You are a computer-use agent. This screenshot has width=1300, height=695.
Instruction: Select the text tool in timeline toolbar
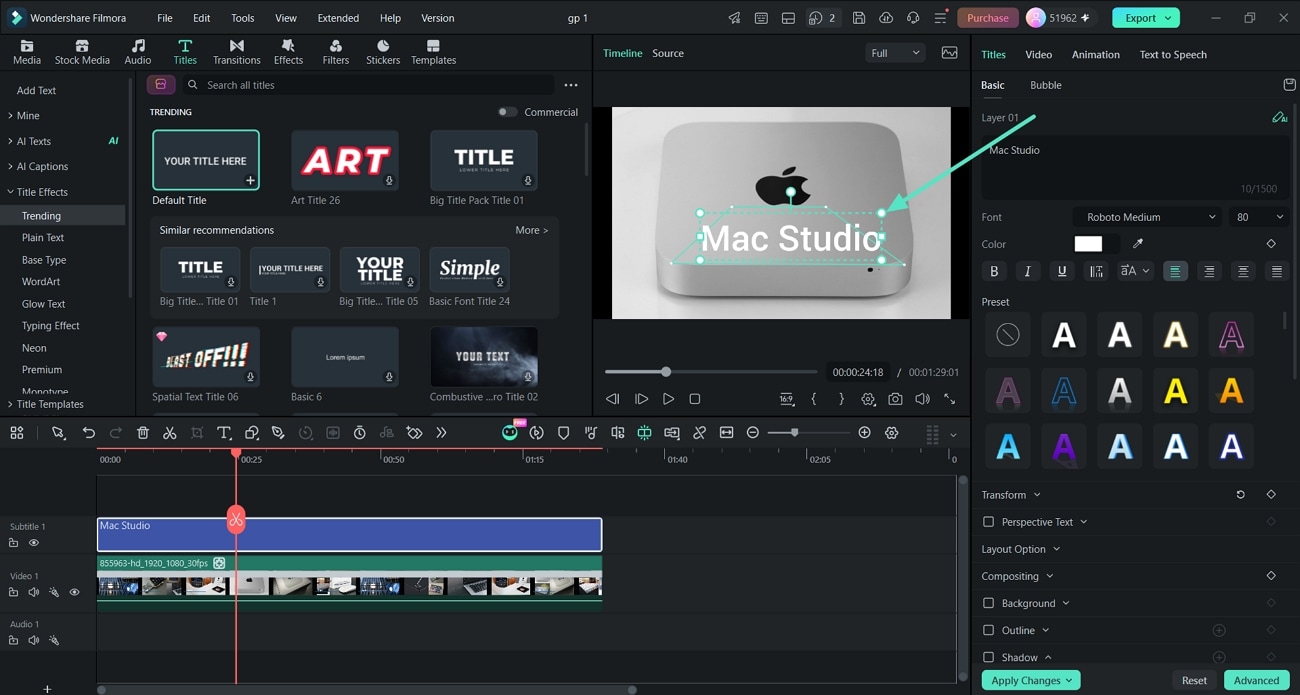click(224, 433)
